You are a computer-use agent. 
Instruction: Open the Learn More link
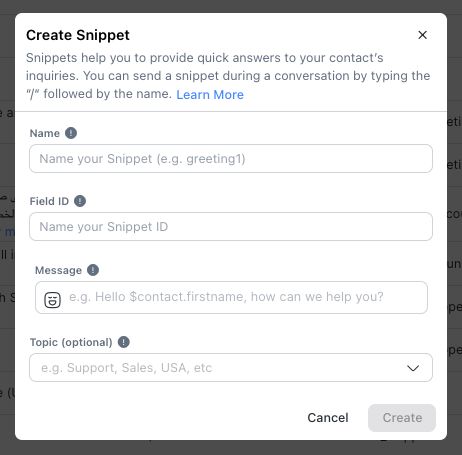(210, 95)
